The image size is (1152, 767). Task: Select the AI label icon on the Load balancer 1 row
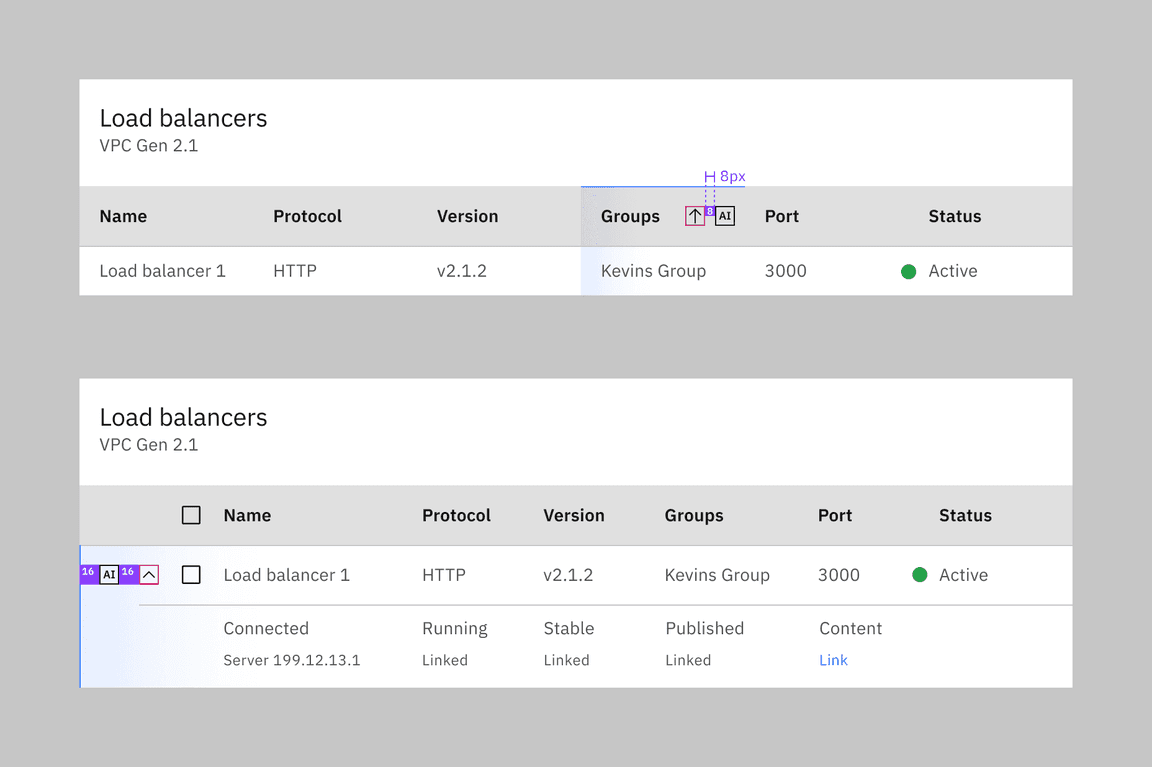click(110, 574)
